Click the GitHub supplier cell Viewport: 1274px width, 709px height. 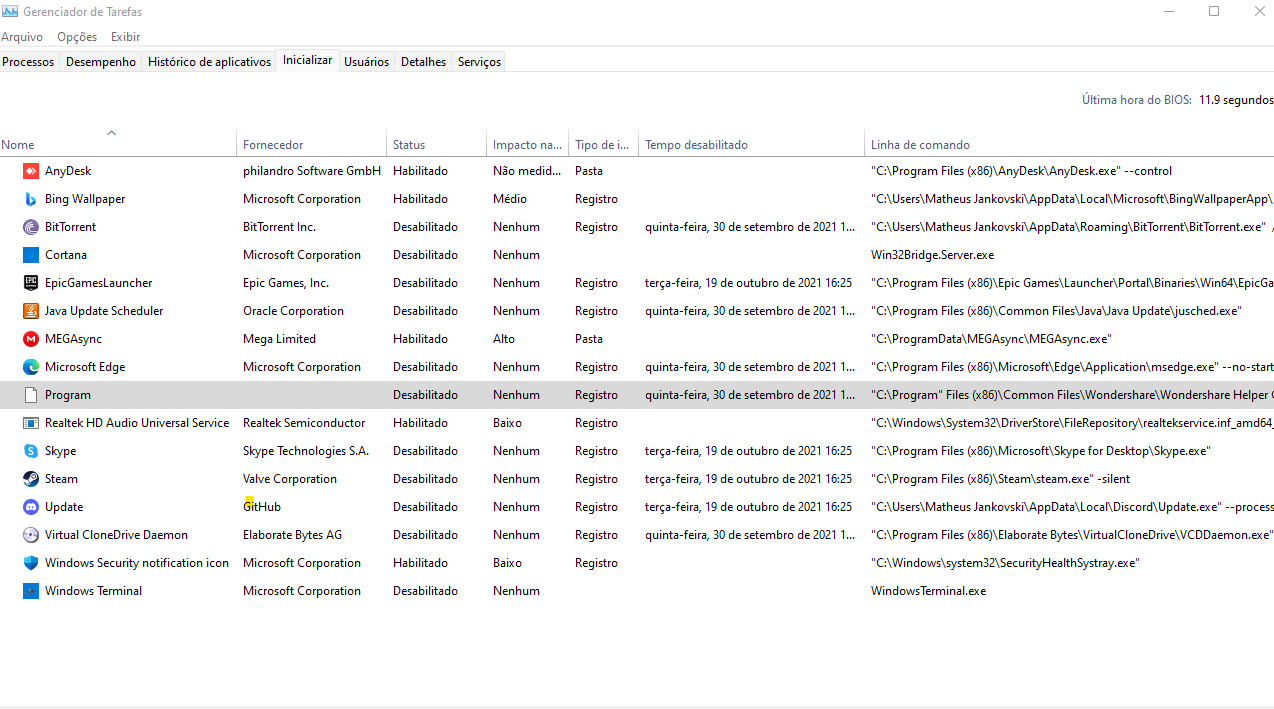262,507
